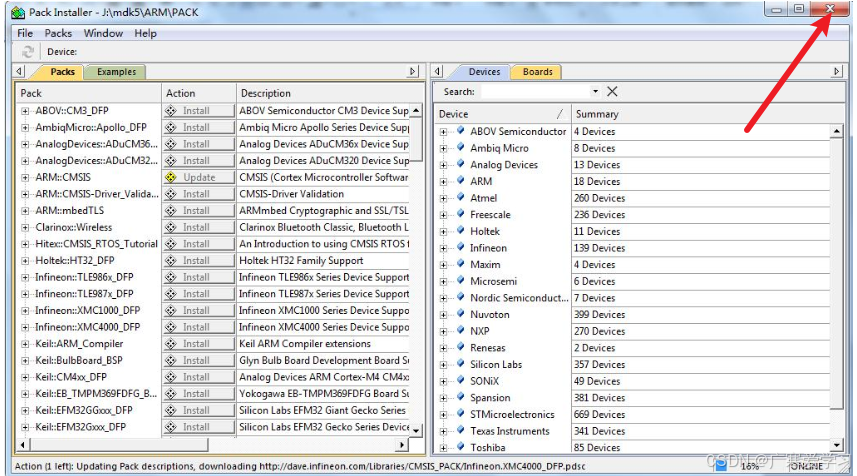
Task: Install the Clarinox::Wireless pack
Action: (198, 227)
